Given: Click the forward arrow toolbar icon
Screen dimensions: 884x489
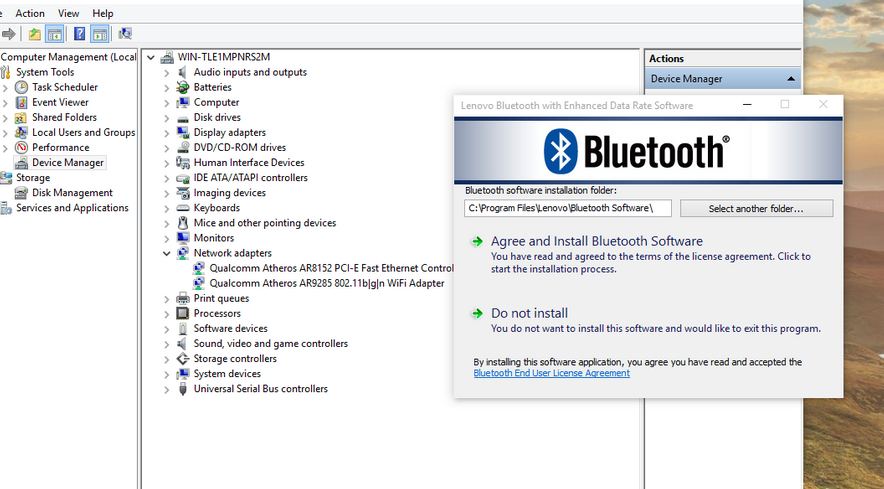Looking at the screenshot, I should [x=8, y=34].
